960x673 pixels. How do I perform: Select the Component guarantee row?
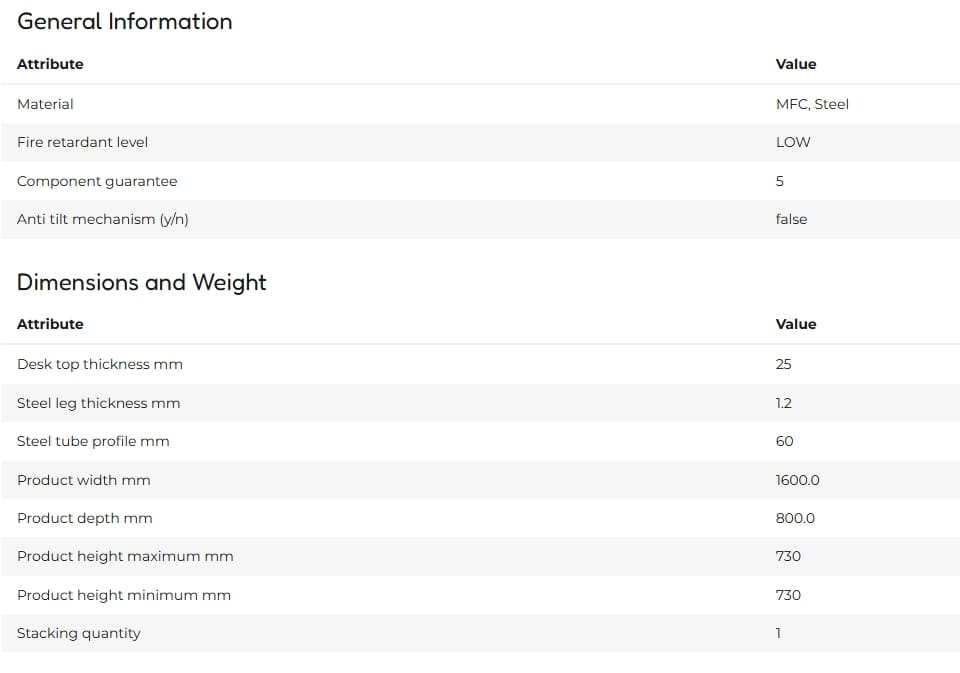480,181
